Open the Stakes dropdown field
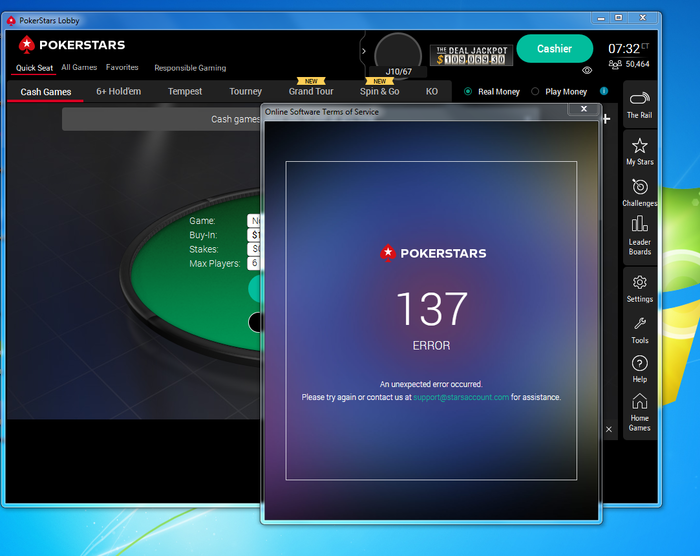This screenshot has height=556, width=700. click(x=254, y=249)
